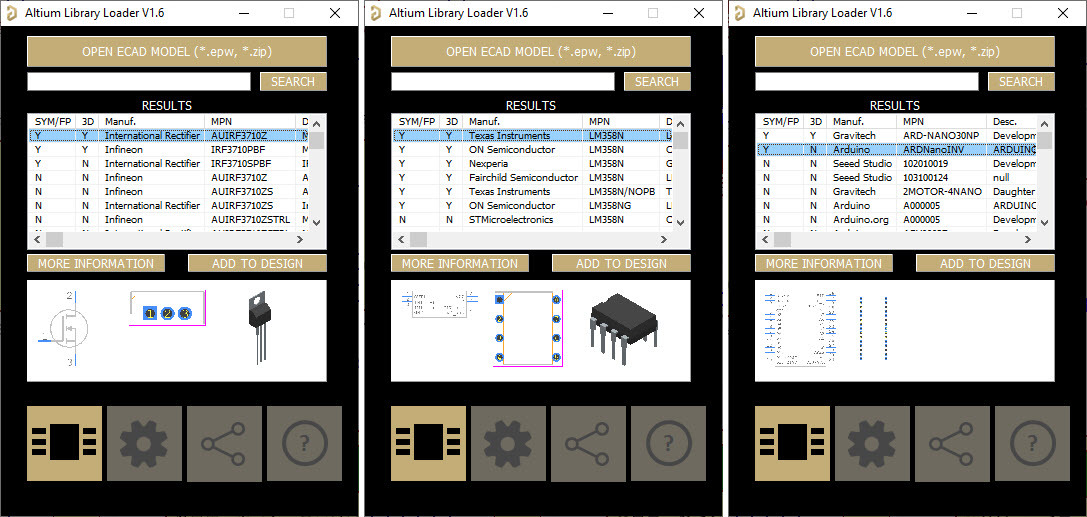Select the AUIRF3710ZSTRL row
Screen dimensions: 1087x517
[168, 220]
